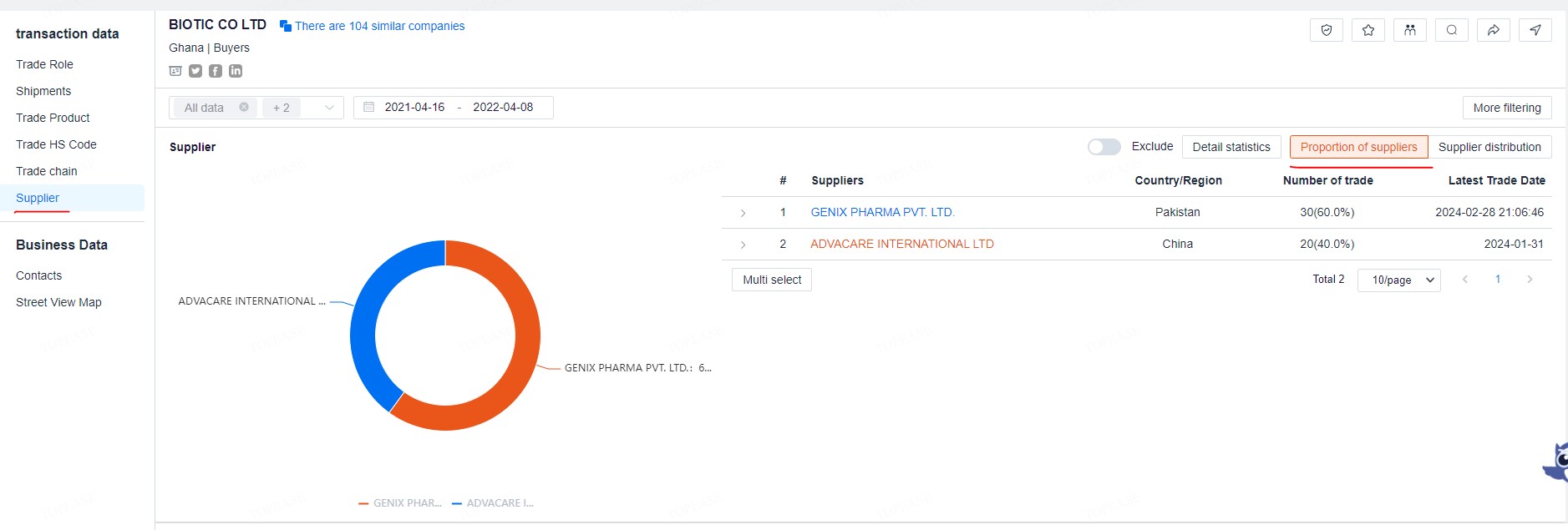Screen dimensions: 1568x530
Task: Click the two-people icon in the header
Action: pos(1410,30)
